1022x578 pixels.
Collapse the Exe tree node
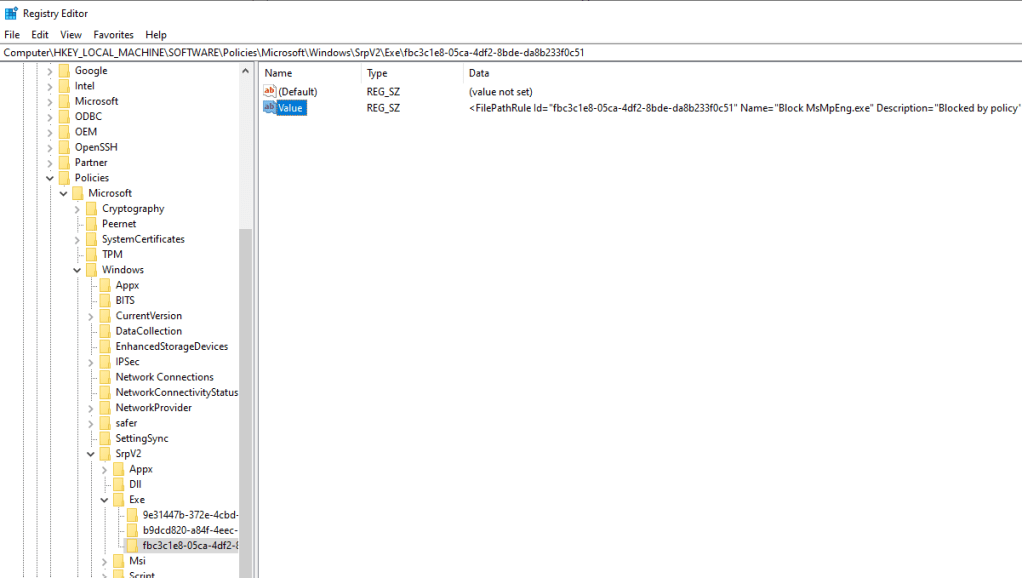click(x=105, y=500)
